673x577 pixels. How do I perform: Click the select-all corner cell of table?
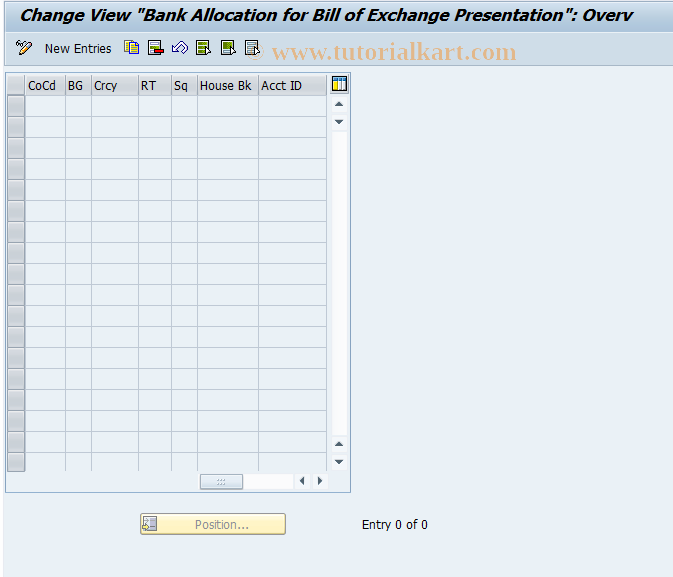pyautogui.click(x=16, y=85)
